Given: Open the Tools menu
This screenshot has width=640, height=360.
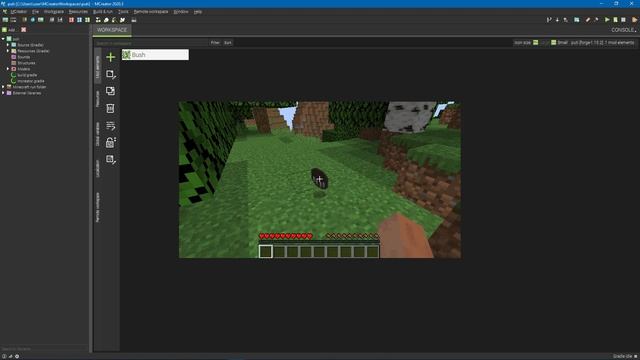Looking at the screenshot, I should tap(123, 12).
